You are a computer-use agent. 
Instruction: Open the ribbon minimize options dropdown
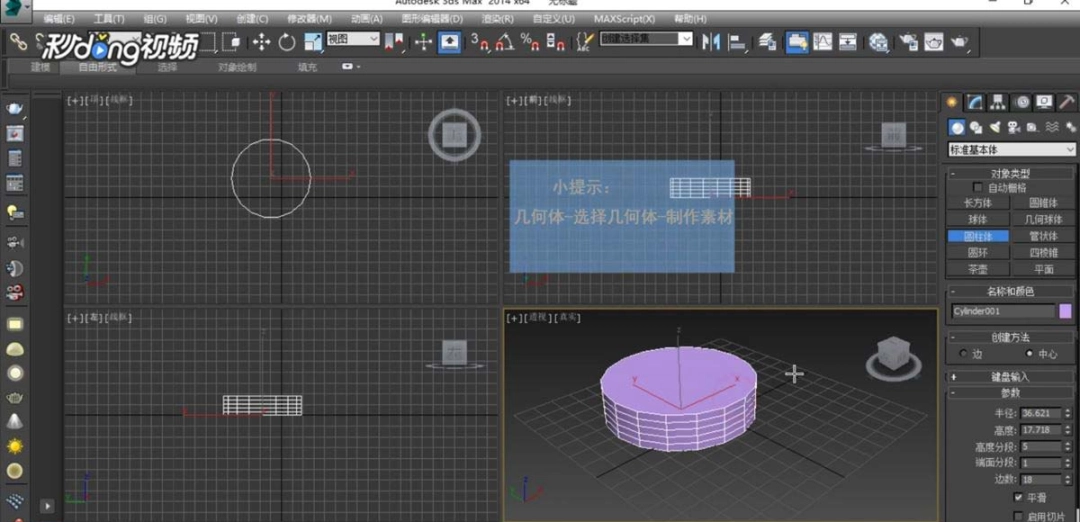click(x=351, y=67)
